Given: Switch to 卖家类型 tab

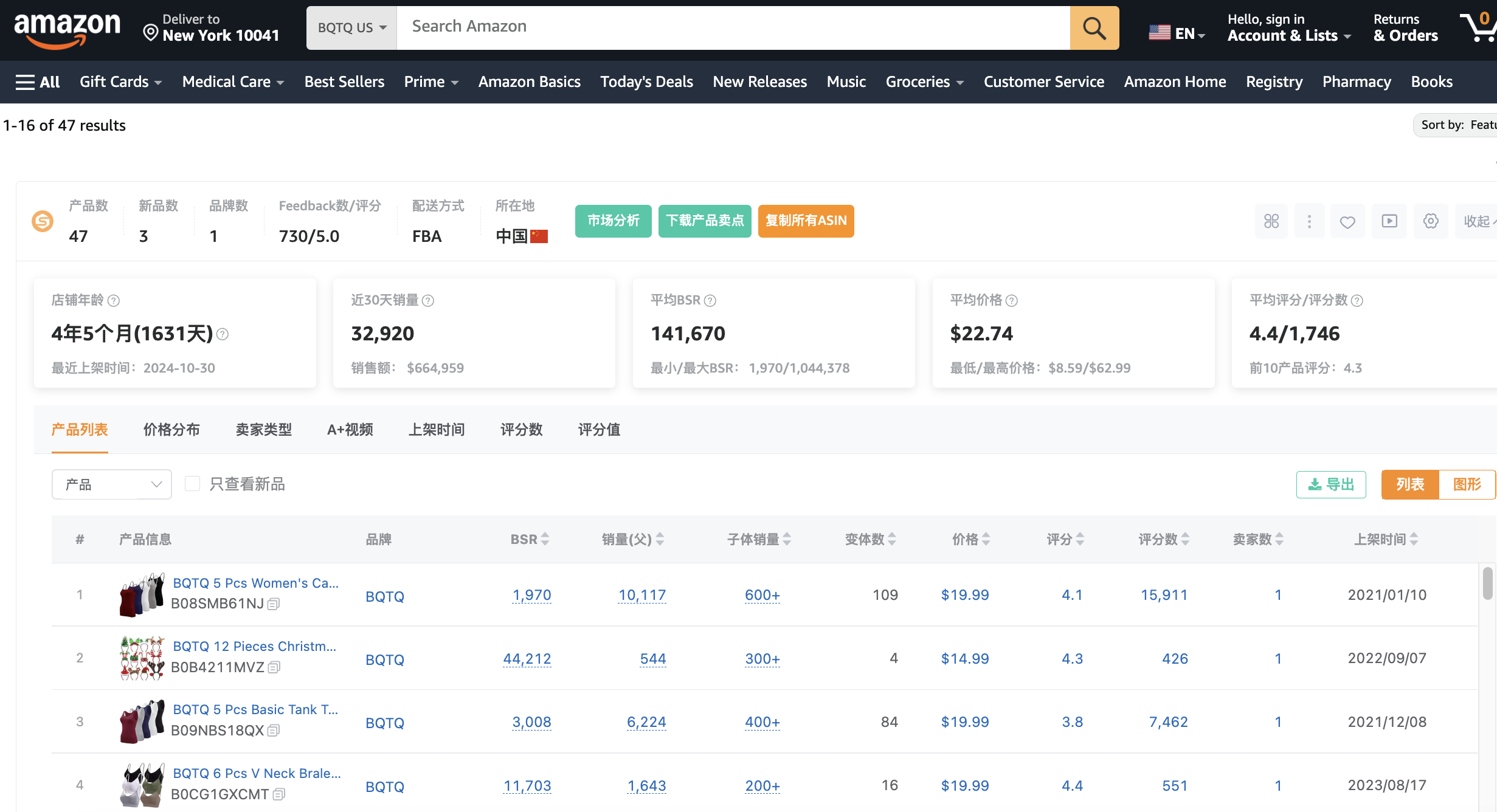Looking at the screenshot, I should click(x=264, y=430).
